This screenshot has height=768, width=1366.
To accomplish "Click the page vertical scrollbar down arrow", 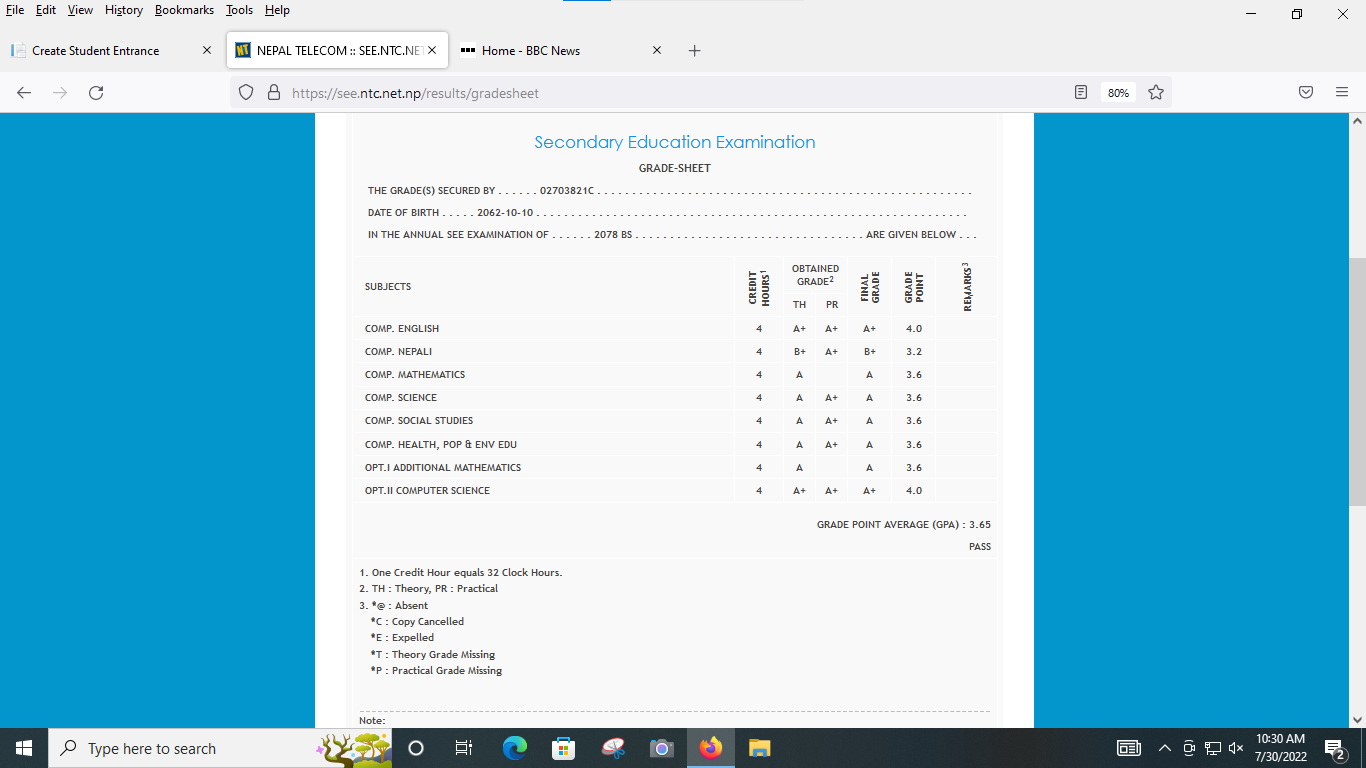I will pos(1357,719).
